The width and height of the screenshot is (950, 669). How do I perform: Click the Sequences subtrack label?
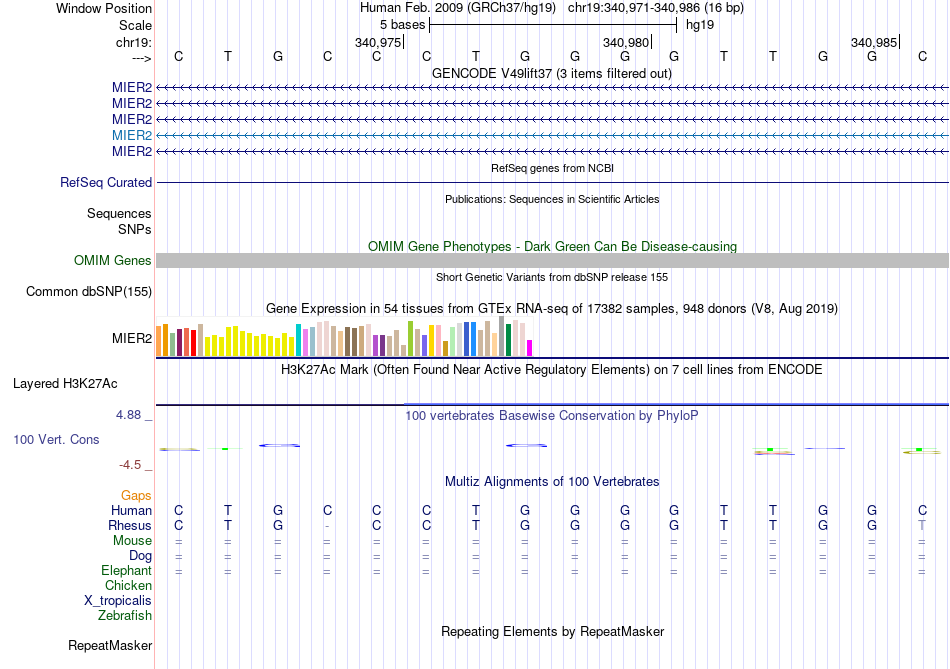pyautogui.click(x=119, y=213)
